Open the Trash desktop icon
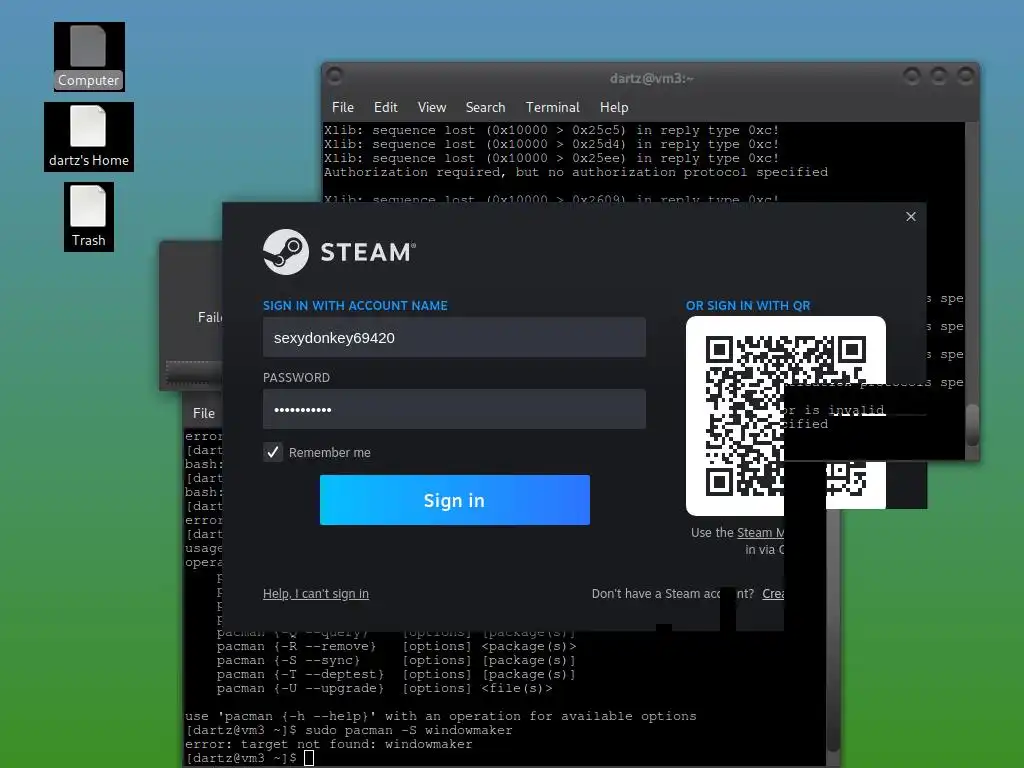Image resolution: width=1024 pixels, height=768 pixels. [x=89, y=217]
